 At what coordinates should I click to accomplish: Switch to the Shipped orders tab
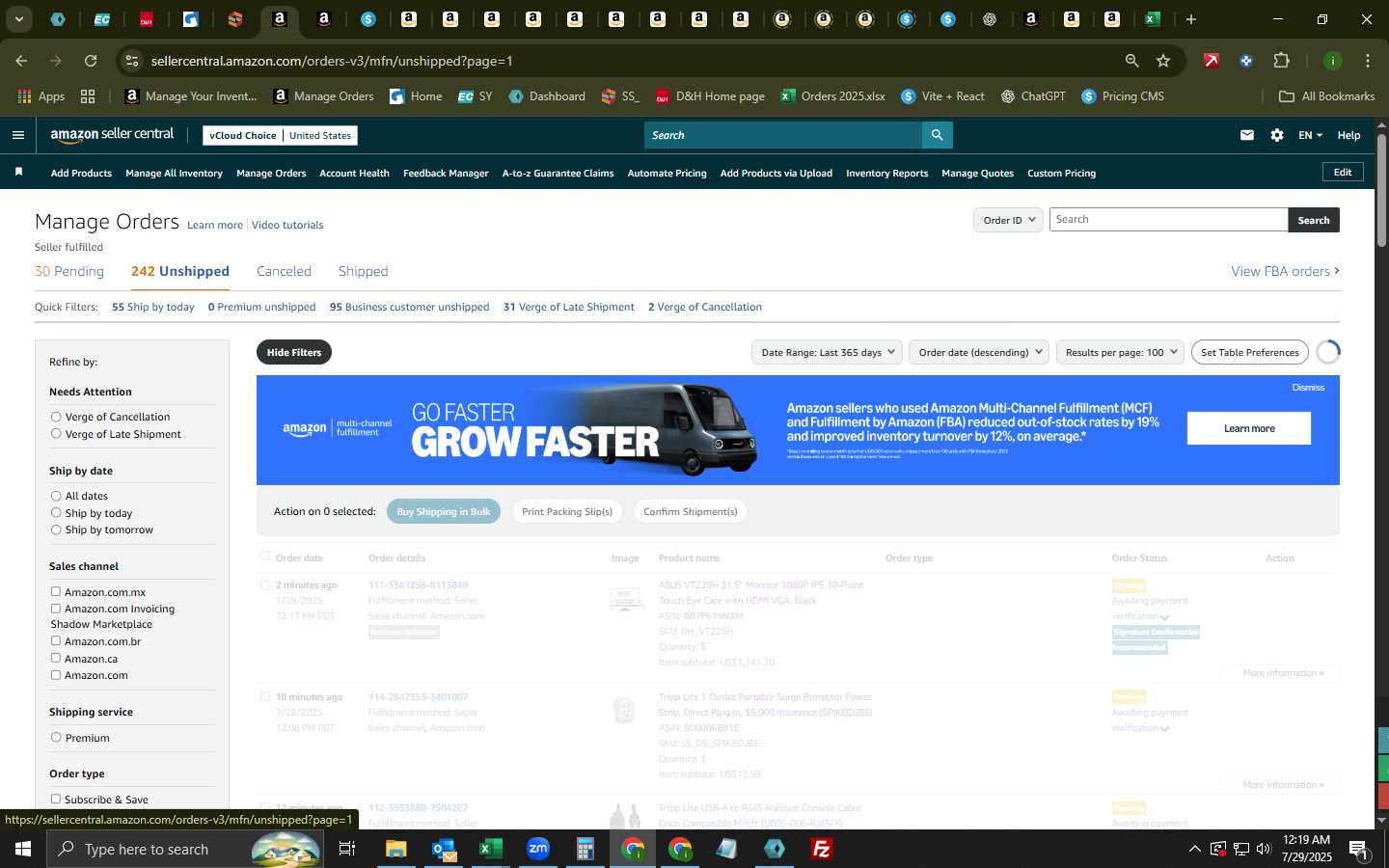click(x=363, y=271)
